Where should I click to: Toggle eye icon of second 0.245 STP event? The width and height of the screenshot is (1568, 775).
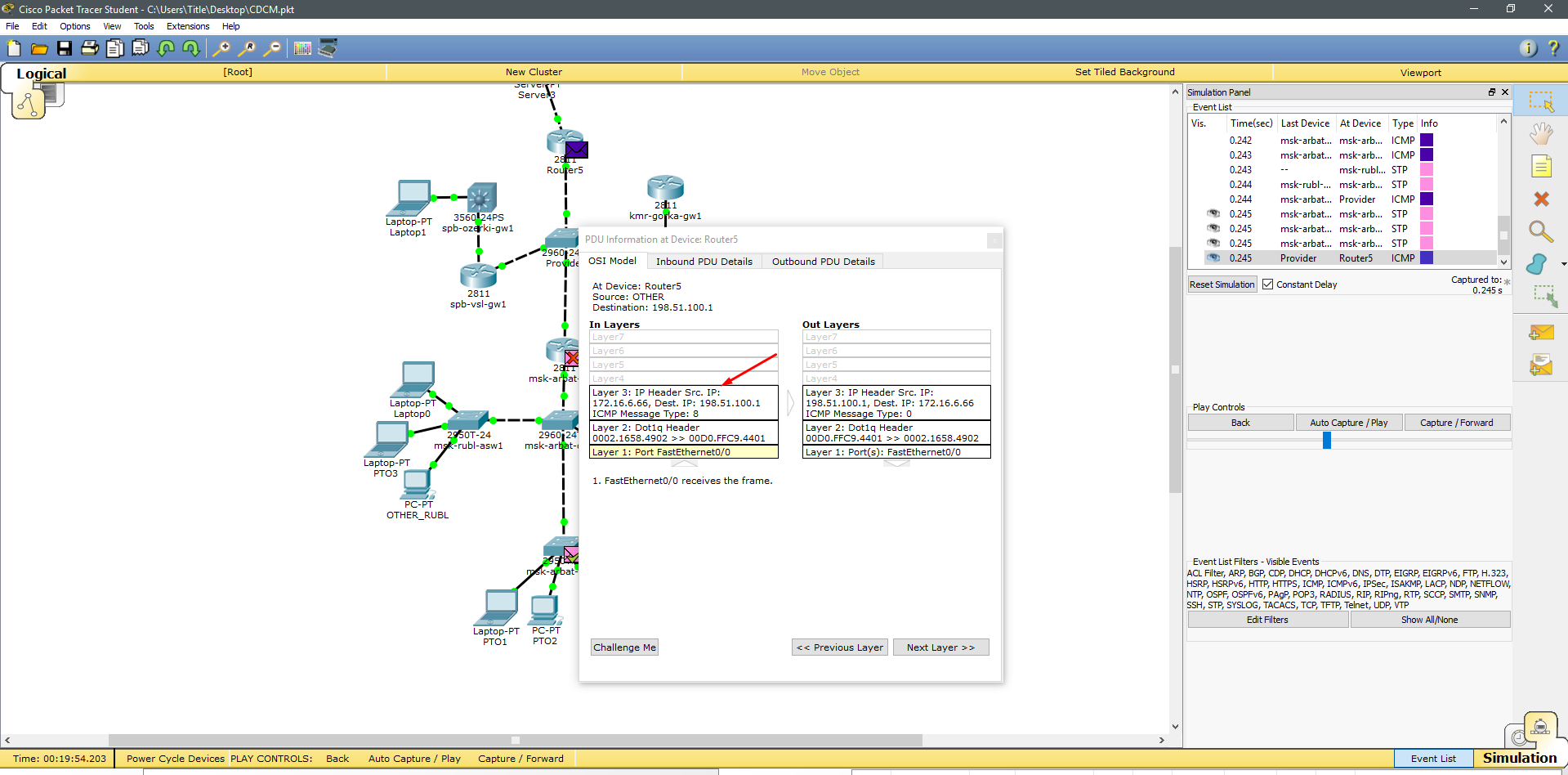tap(1213, 228)
